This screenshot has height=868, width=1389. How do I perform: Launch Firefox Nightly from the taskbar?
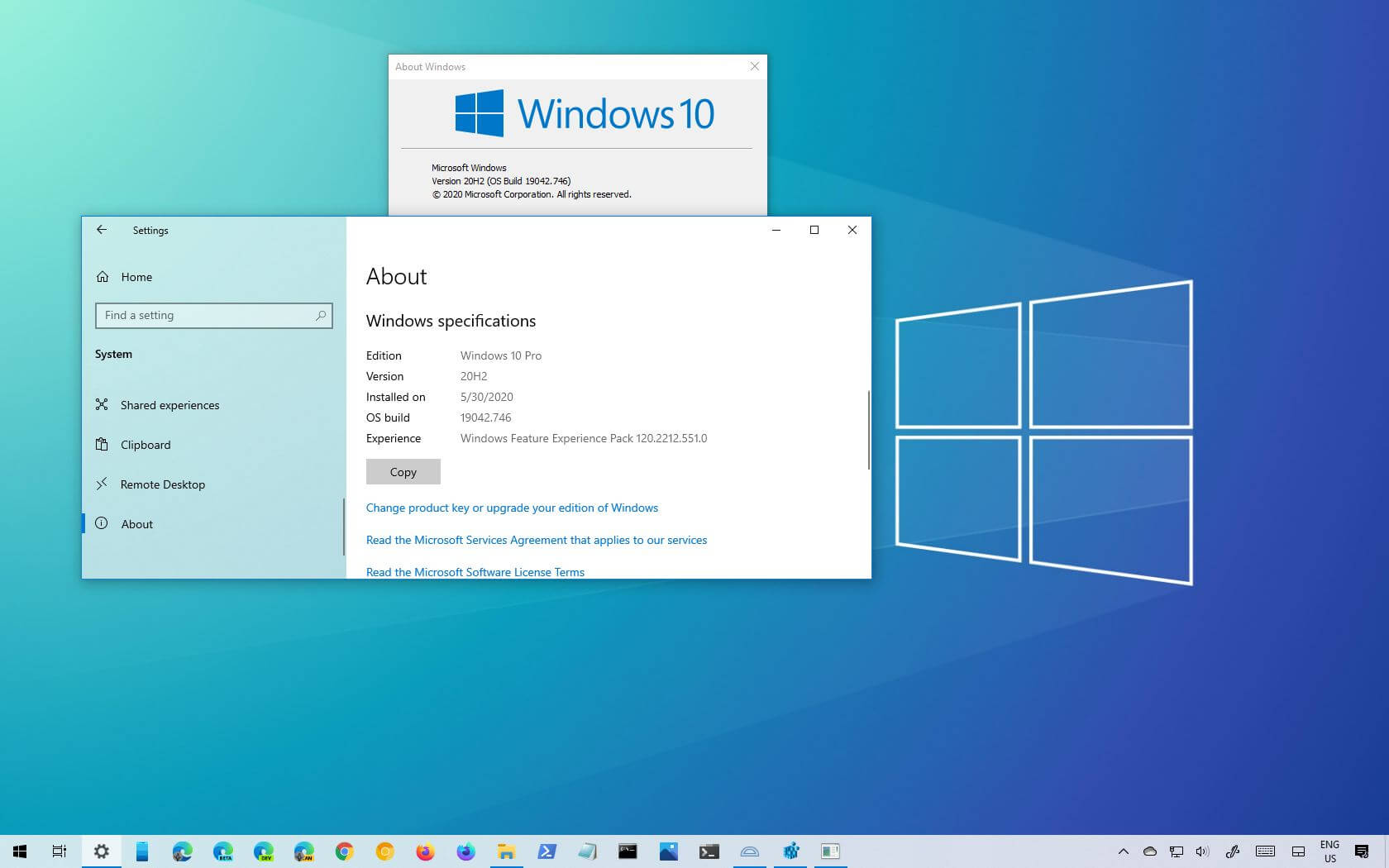click(465, 851)
